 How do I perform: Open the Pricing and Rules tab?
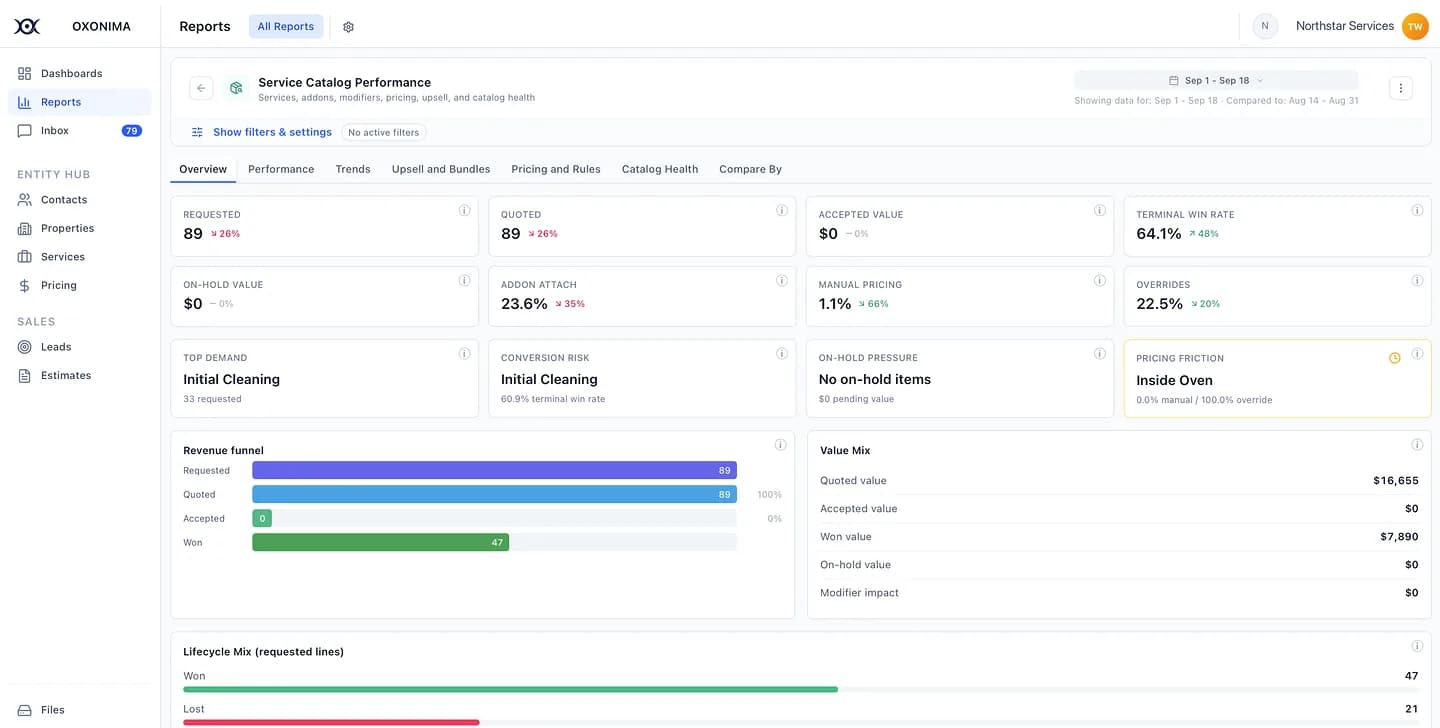tap(556, 169)
